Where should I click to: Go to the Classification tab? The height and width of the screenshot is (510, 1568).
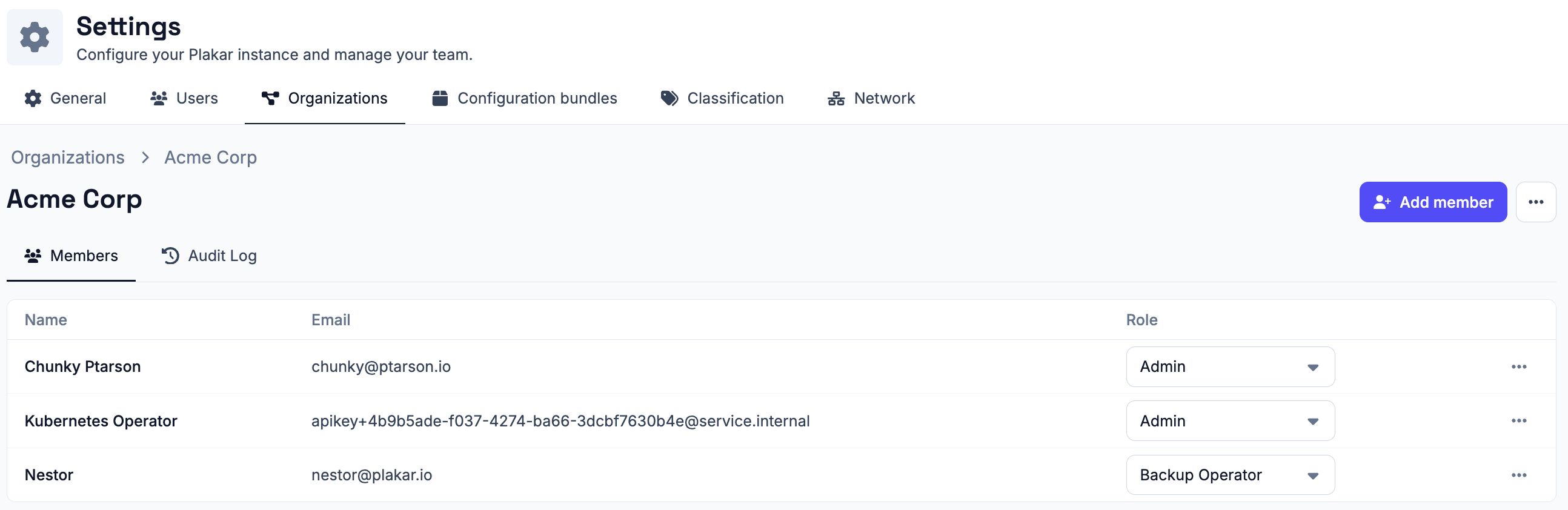tap(722, 99)
